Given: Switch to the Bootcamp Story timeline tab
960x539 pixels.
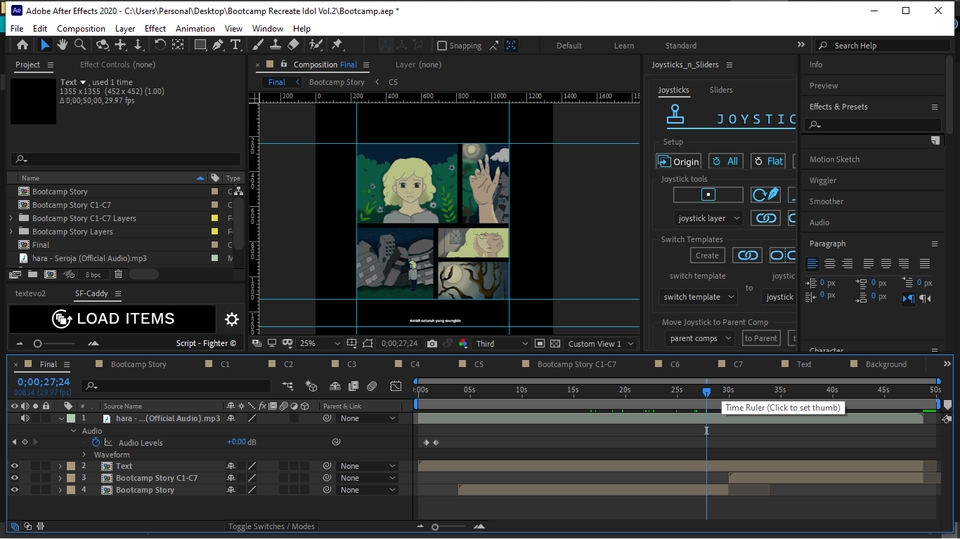Looking at the screenshot, I should (x=138, y=364).
